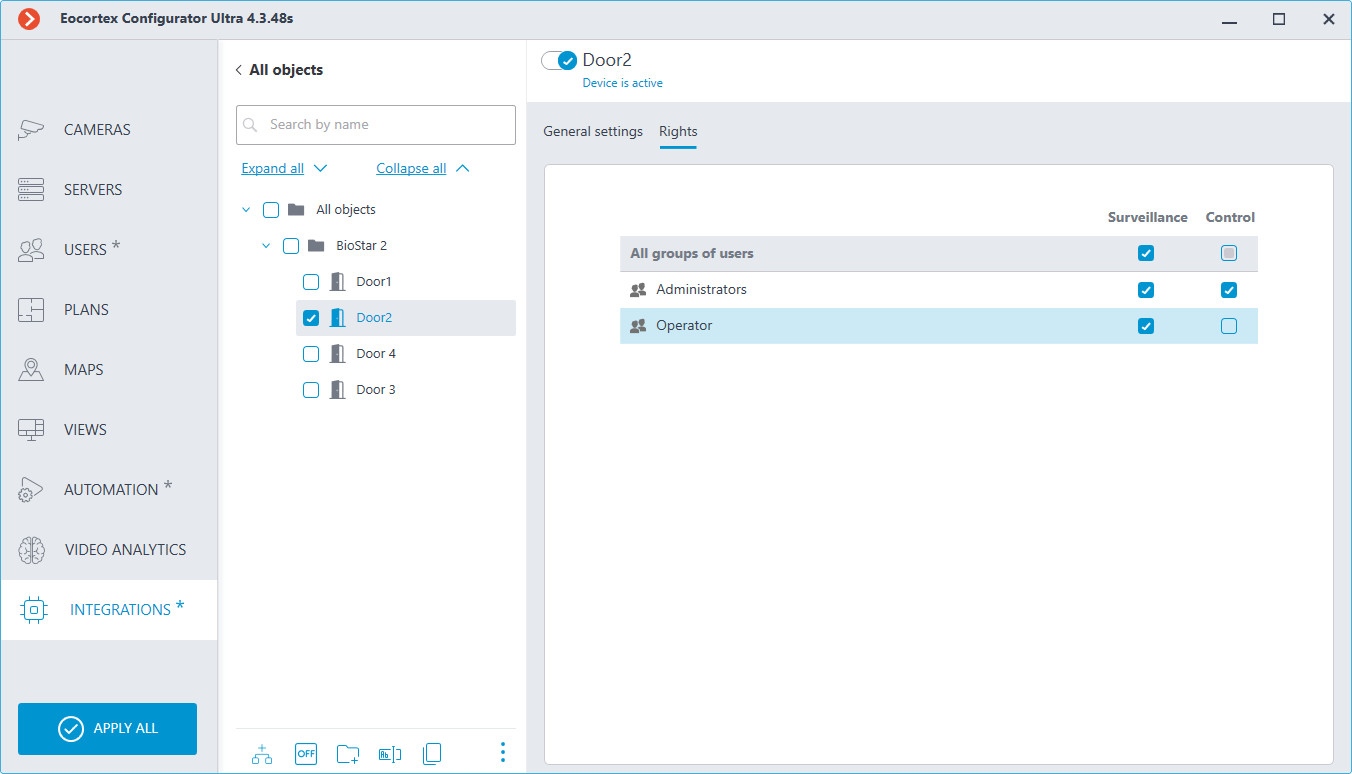This screenshot has height=774, width=1352.
Task: Open the Video Analytics brain icon
Action: click(31, 550)
